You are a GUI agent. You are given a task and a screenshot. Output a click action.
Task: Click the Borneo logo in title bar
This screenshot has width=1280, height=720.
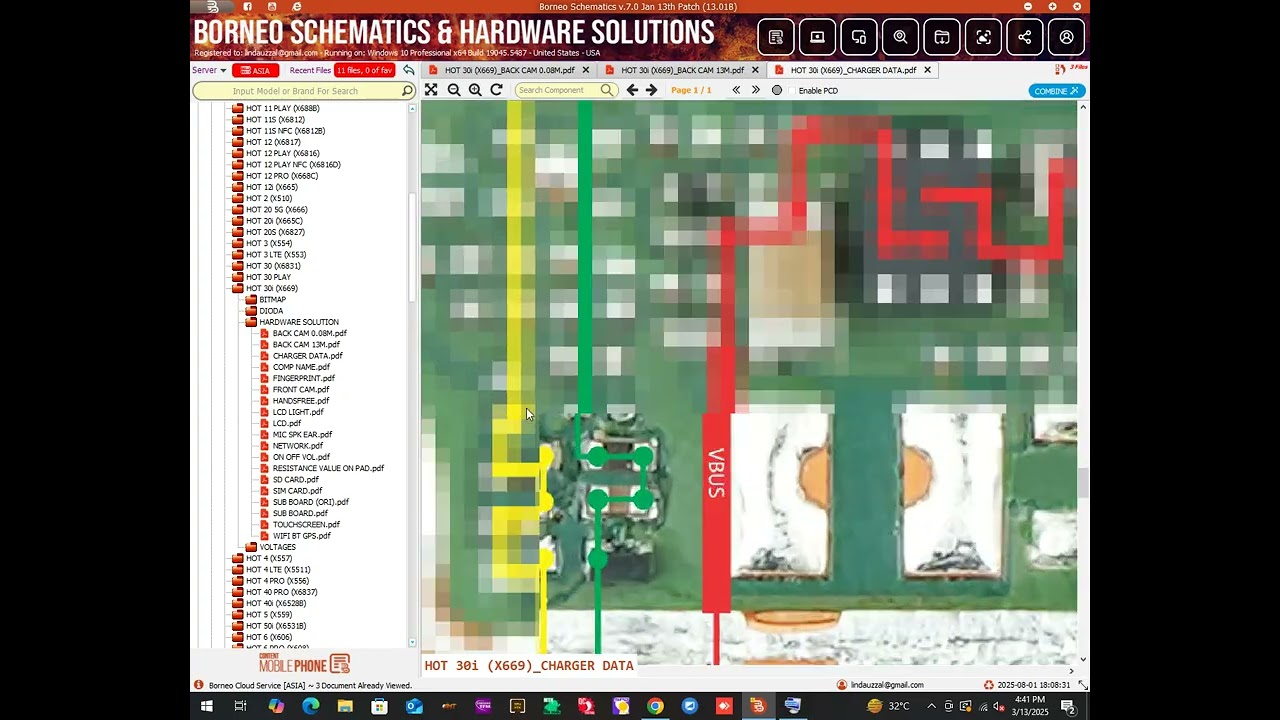point(212,6)
